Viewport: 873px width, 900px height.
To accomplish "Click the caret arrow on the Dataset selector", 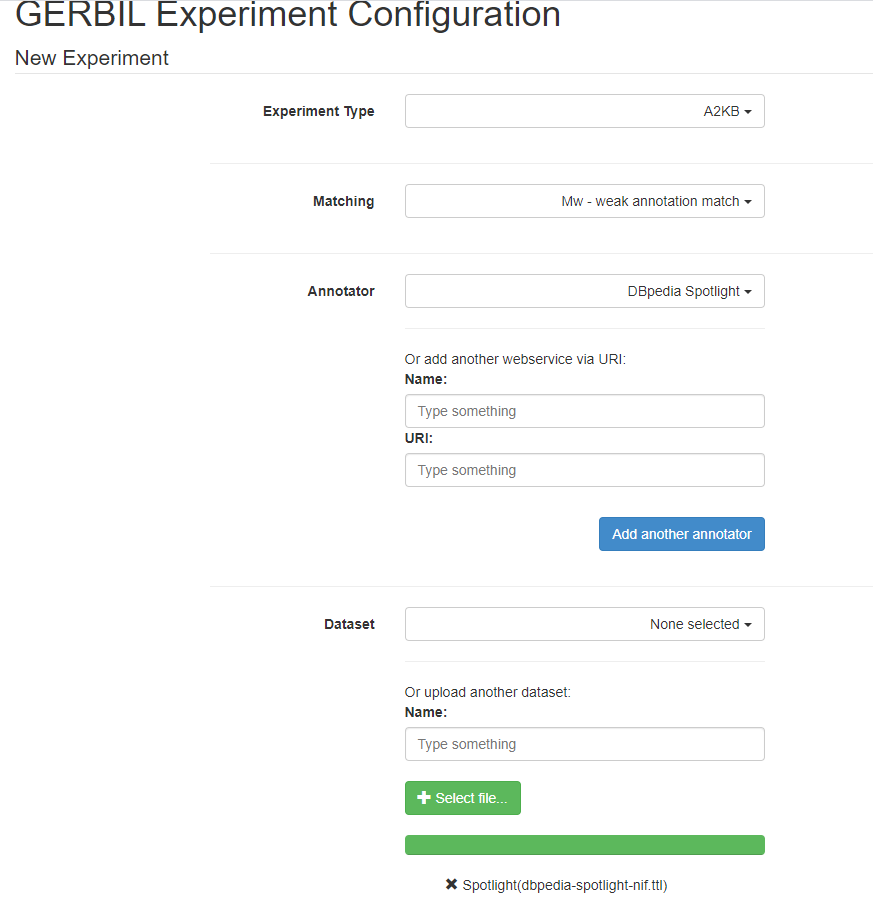I will (x=747, y=624).
